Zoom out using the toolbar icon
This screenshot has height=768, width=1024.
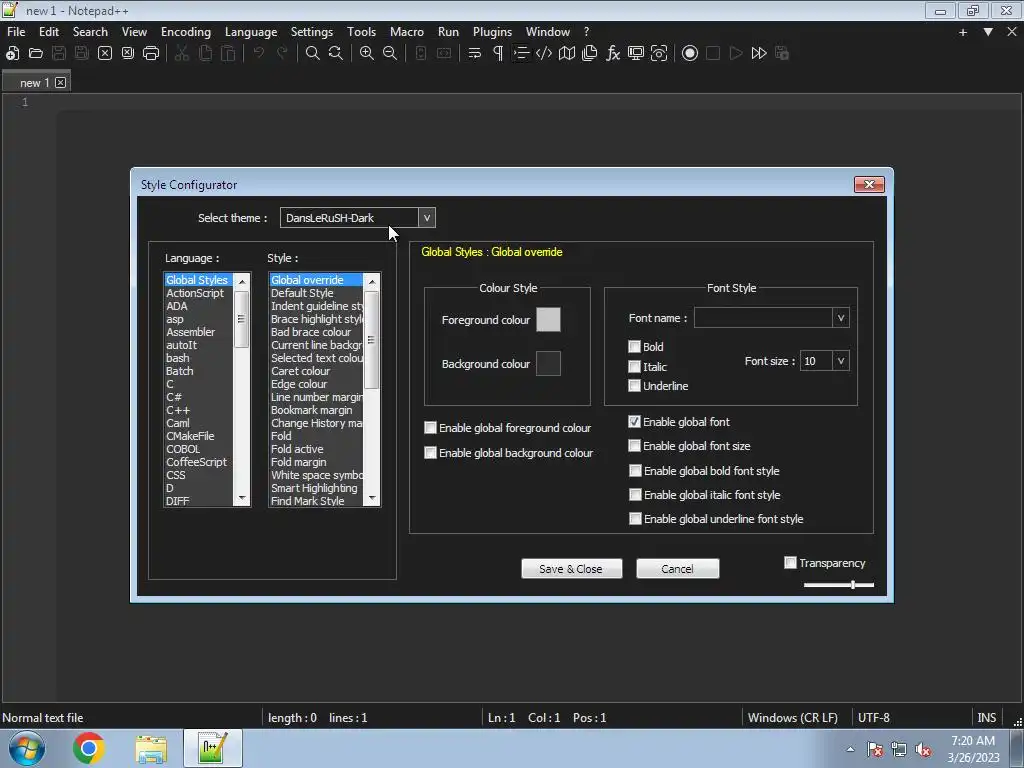390,54
